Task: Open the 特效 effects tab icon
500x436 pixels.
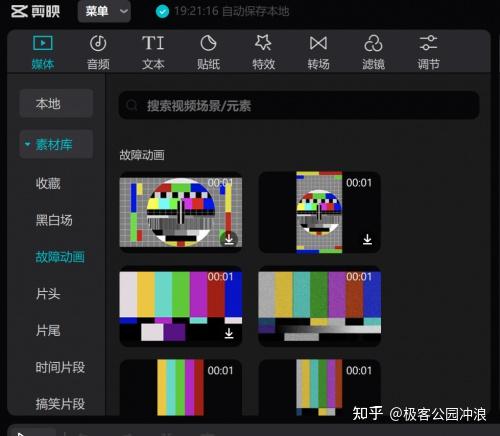Action: tap(263, 43)
